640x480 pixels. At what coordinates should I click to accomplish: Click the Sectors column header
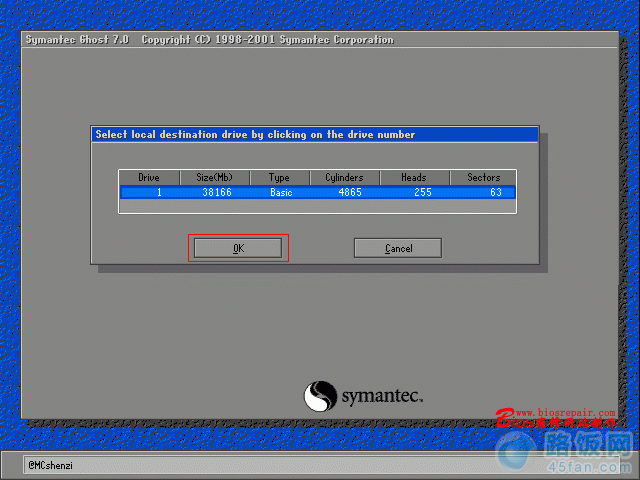[483, 178]
